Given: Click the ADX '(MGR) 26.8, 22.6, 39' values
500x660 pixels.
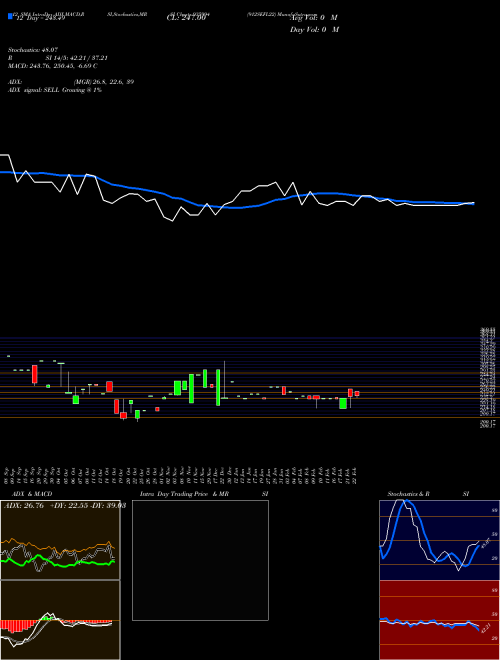Looking at the screenshot, I should [x=104, y=82].
